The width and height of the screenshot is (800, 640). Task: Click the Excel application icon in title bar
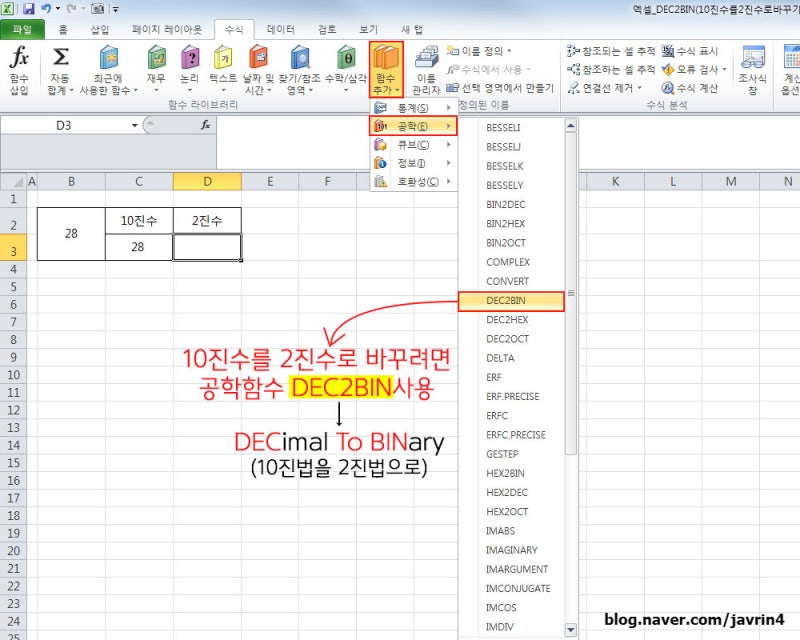[8, 9]
